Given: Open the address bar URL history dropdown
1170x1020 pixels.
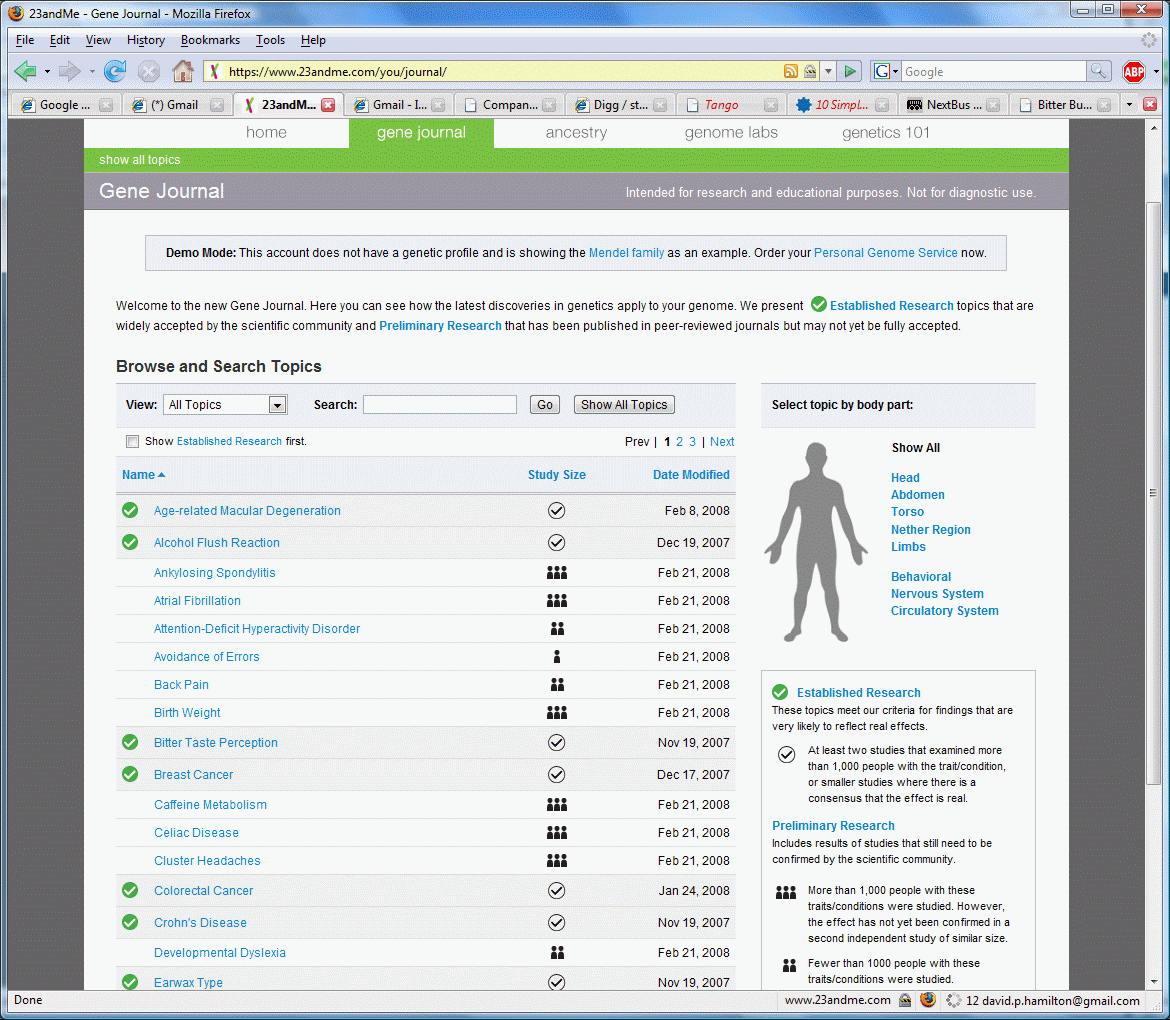Looking at the screenshot, I should [828, 72].
